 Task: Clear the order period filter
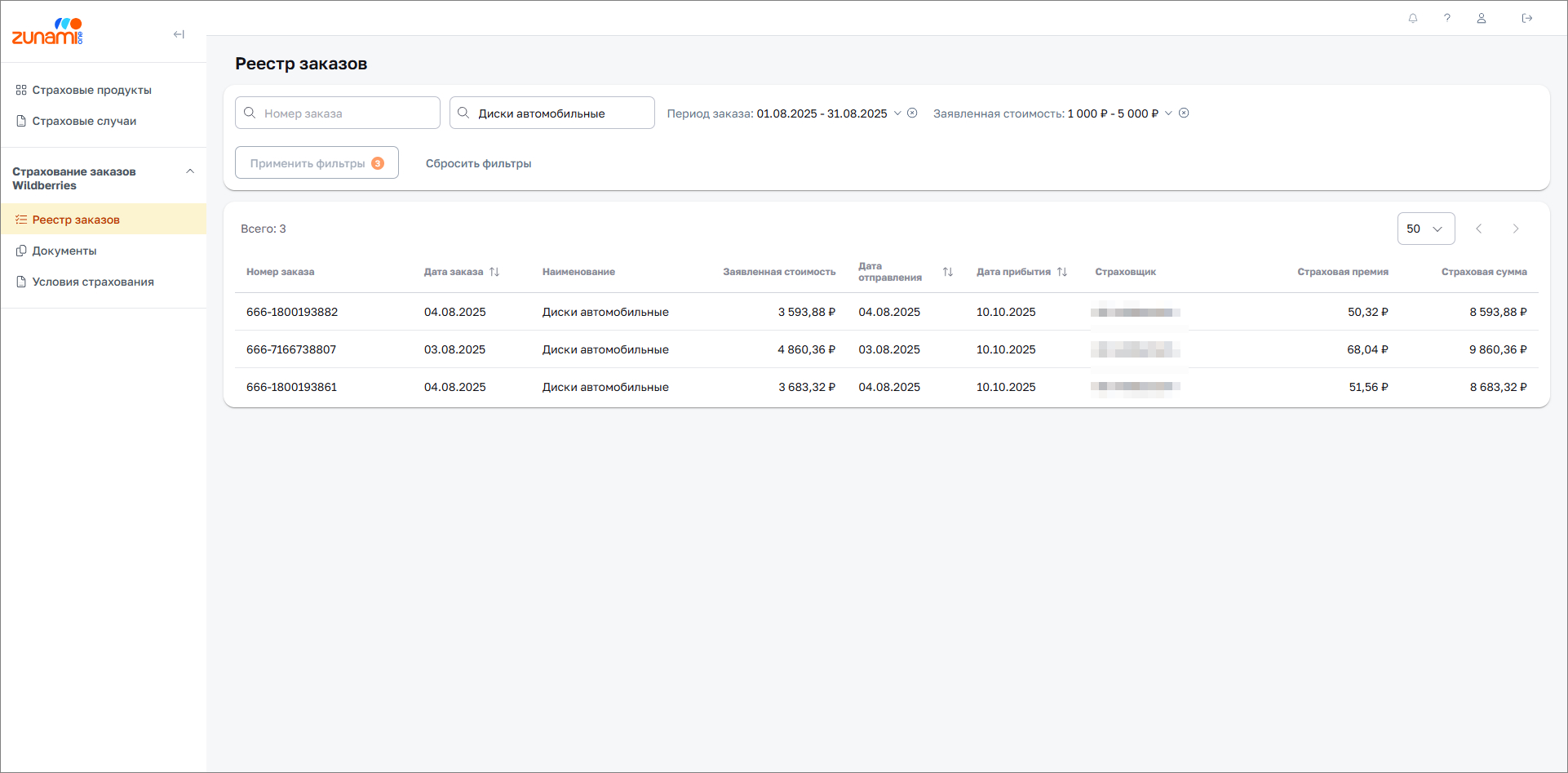[x=912, y=113]
